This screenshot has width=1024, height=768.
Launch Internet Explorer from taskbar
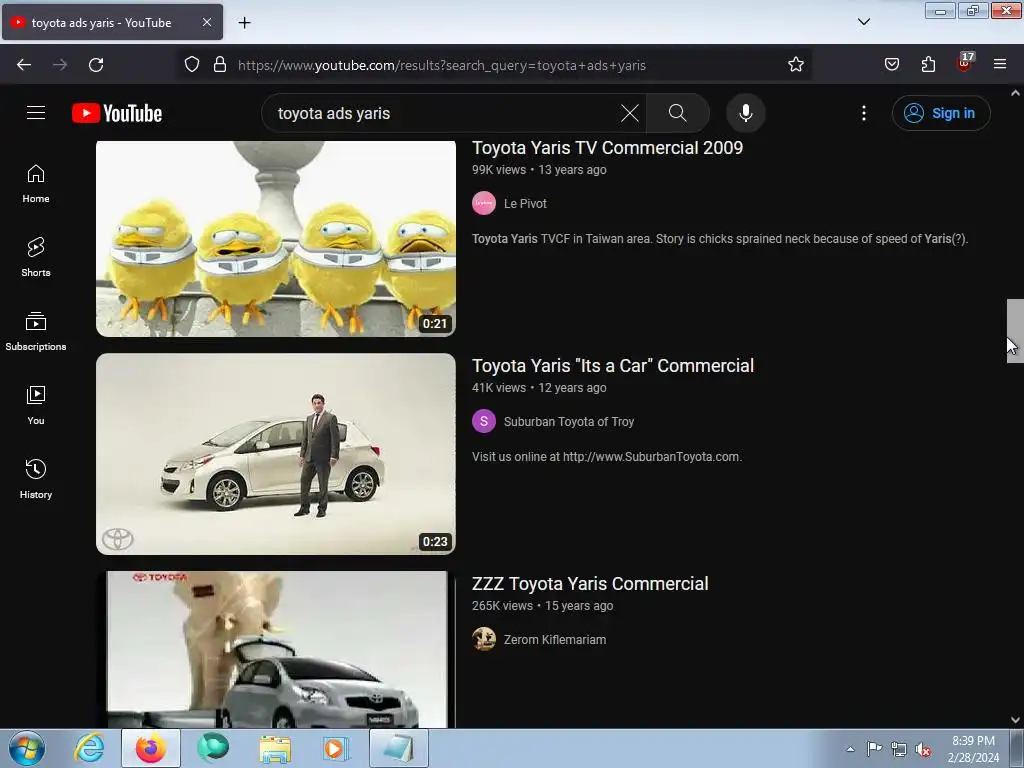tap(89, 748)
